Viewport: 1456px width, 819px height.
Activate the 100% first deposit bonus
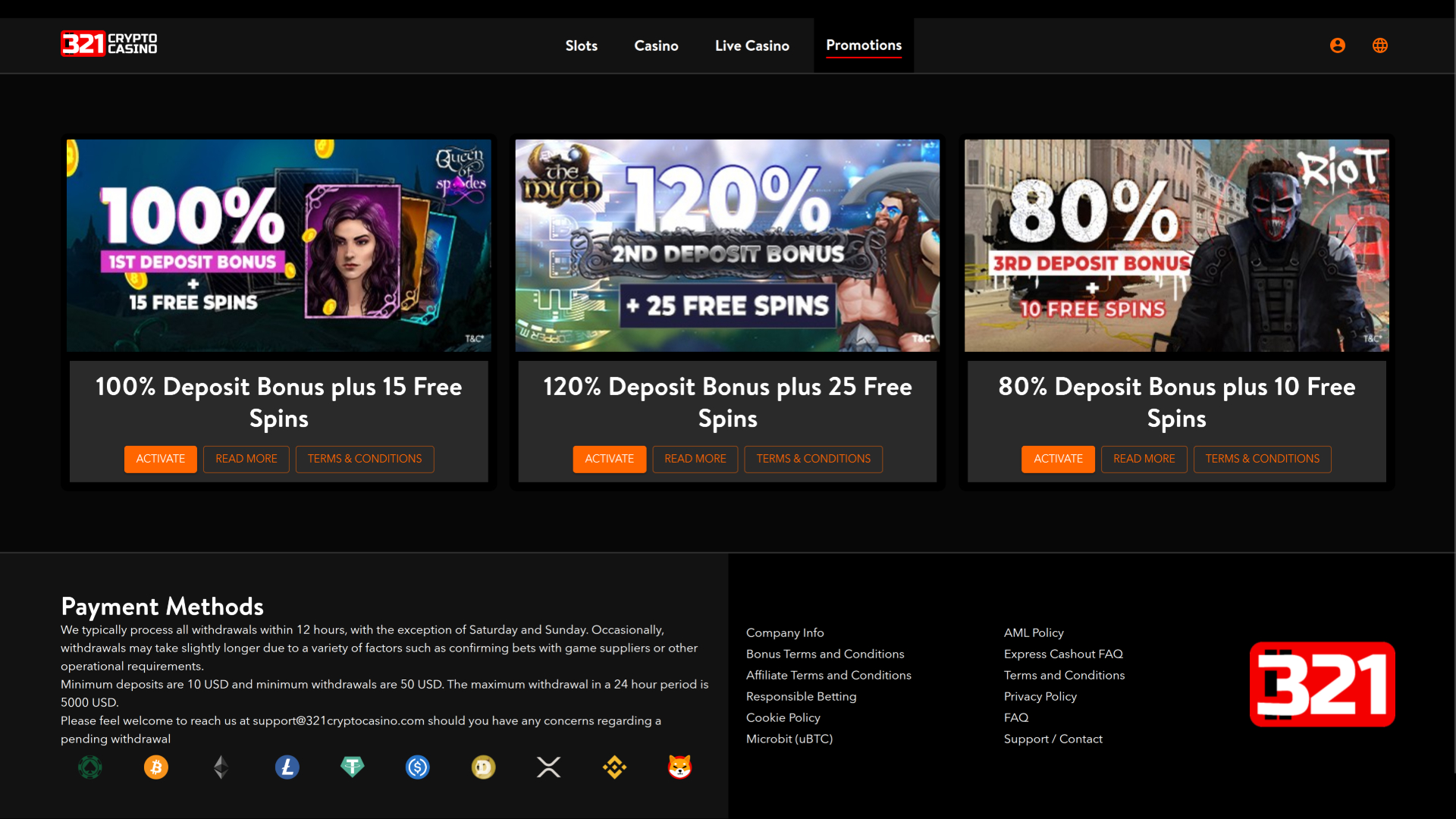tap(160, 459)
